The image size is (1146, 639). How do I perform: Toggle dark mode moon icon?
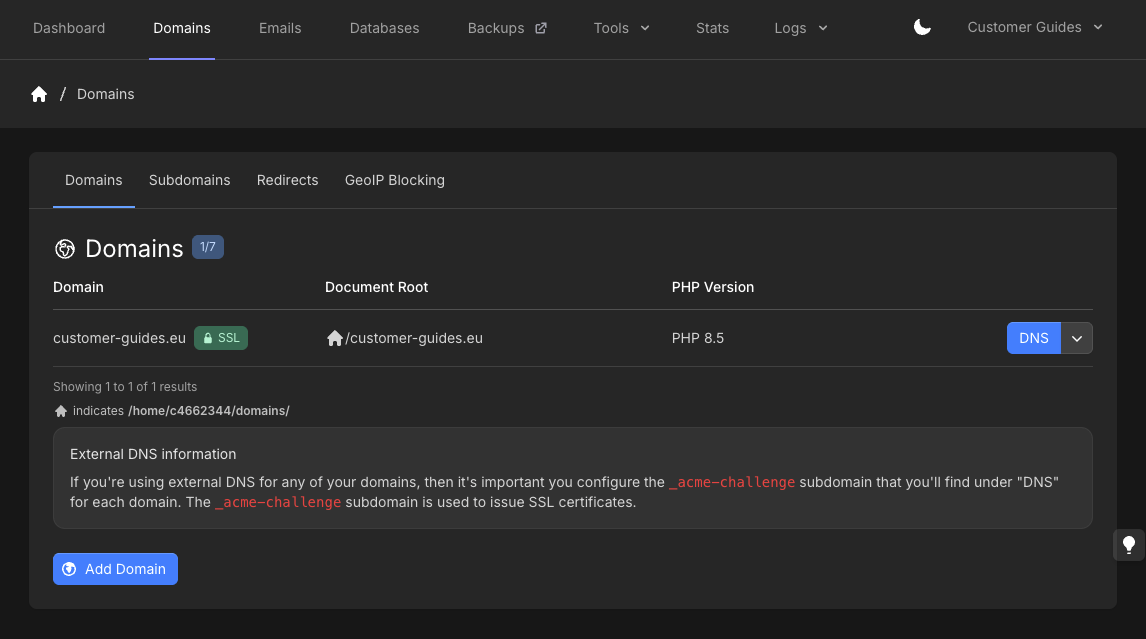pyautogui.click(x=922, y=28)
